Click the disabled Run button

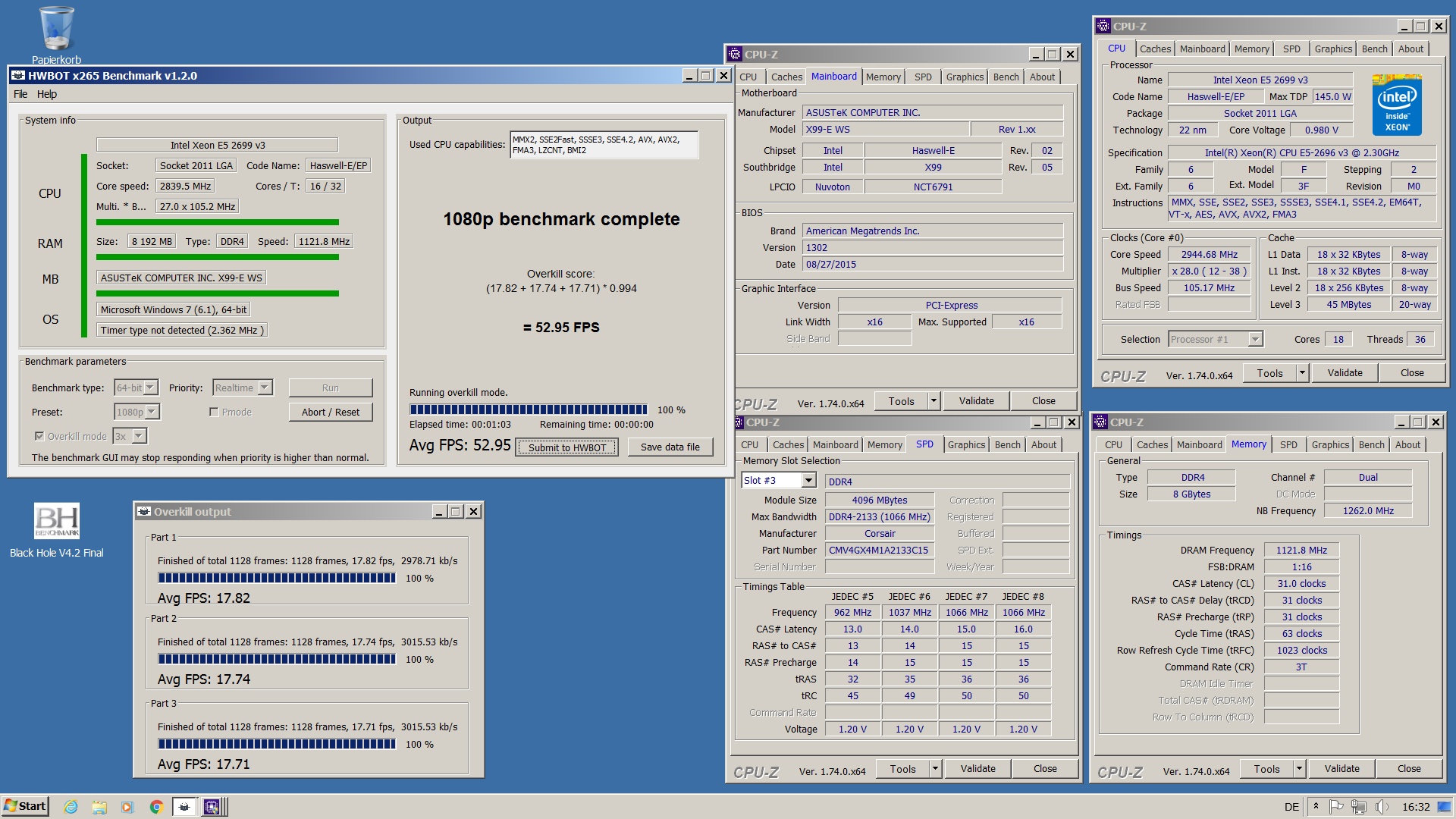pos(331,388)
